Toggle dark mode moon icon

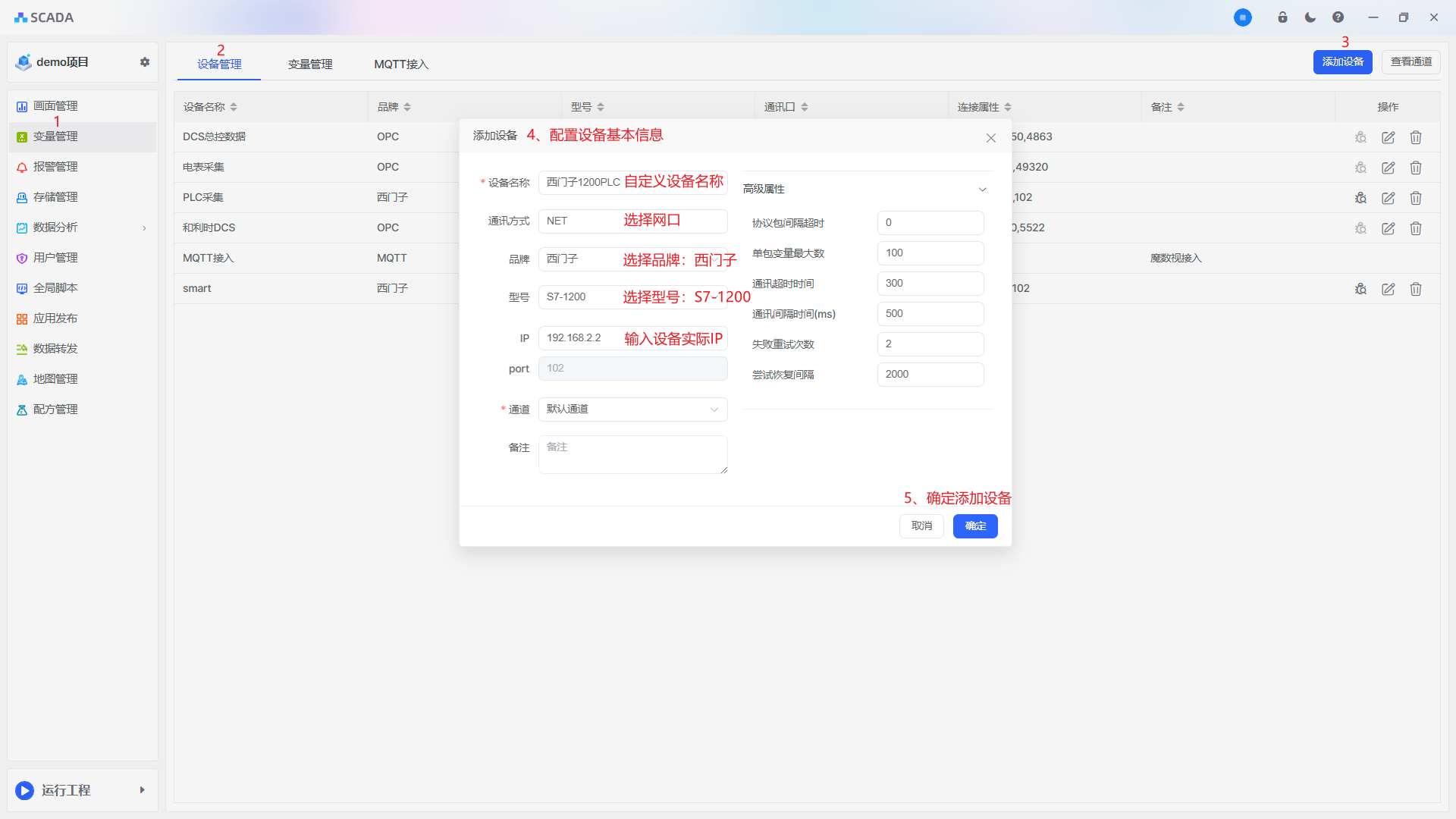pos(1310,17)
